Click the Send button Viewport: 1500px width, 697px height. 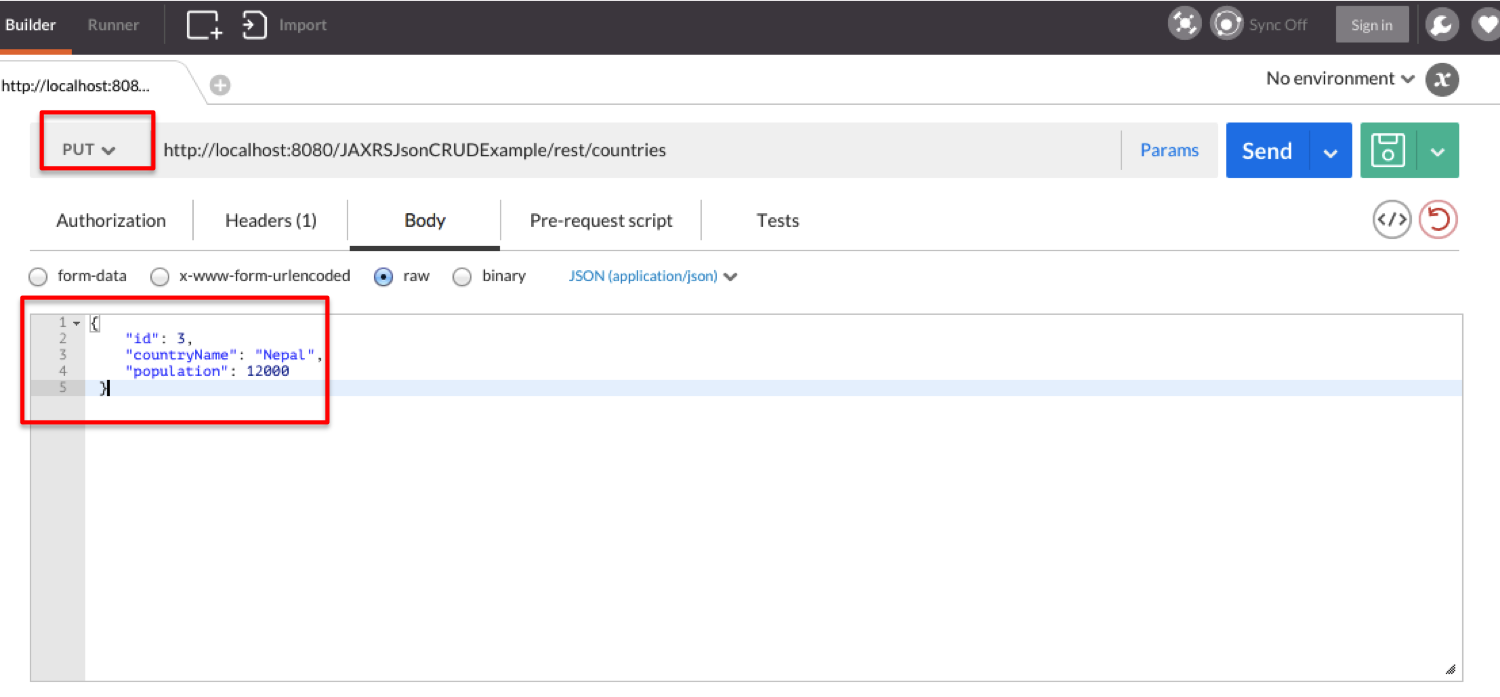coord(1266,150)
